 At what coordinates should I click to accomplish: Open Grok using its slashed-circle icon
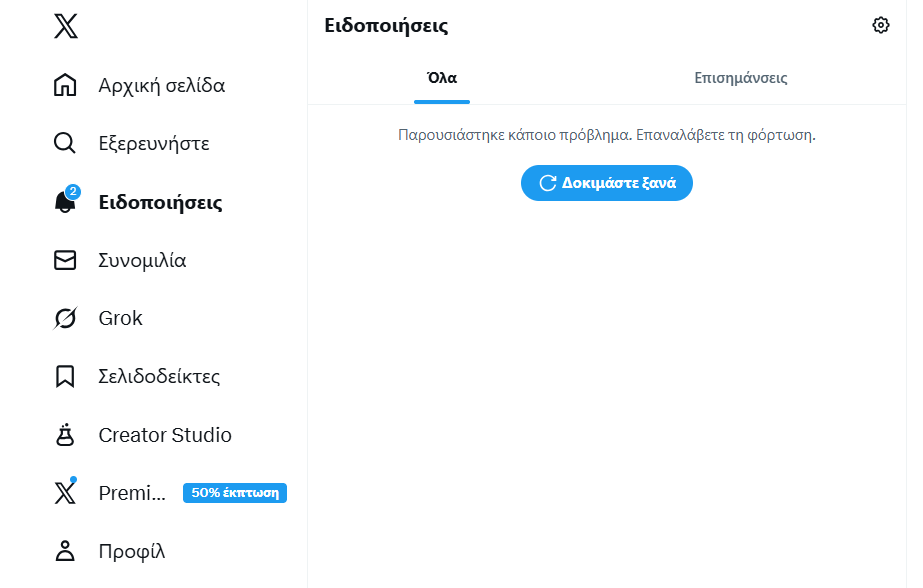click(x=65, y=319)
